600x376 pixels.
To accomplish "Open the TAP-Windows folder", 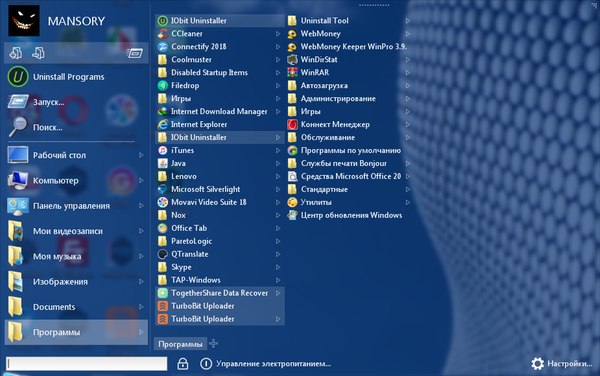I will coord(220,280).
